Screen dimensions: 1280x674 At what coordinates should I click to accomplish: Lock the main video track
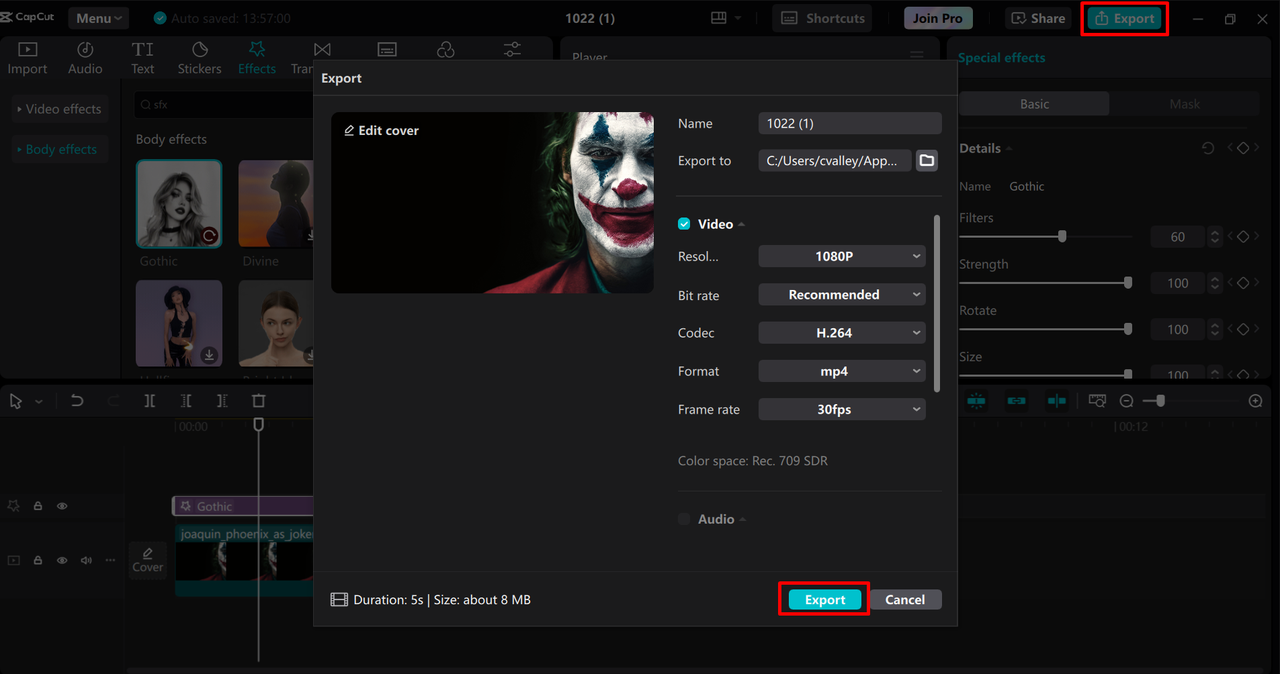[x=38, y=560]
